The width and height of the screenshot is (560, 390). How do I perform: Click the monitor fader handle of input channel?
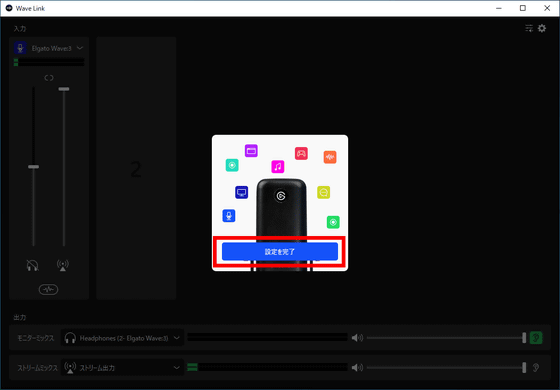[34, 167]
